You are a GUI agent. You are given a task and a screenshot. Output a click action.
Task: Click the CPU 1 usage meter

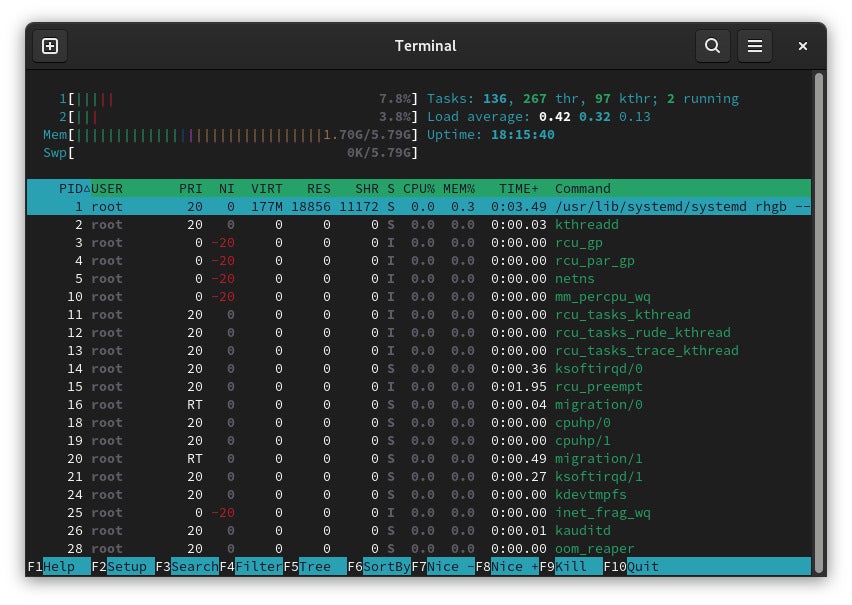239,99
